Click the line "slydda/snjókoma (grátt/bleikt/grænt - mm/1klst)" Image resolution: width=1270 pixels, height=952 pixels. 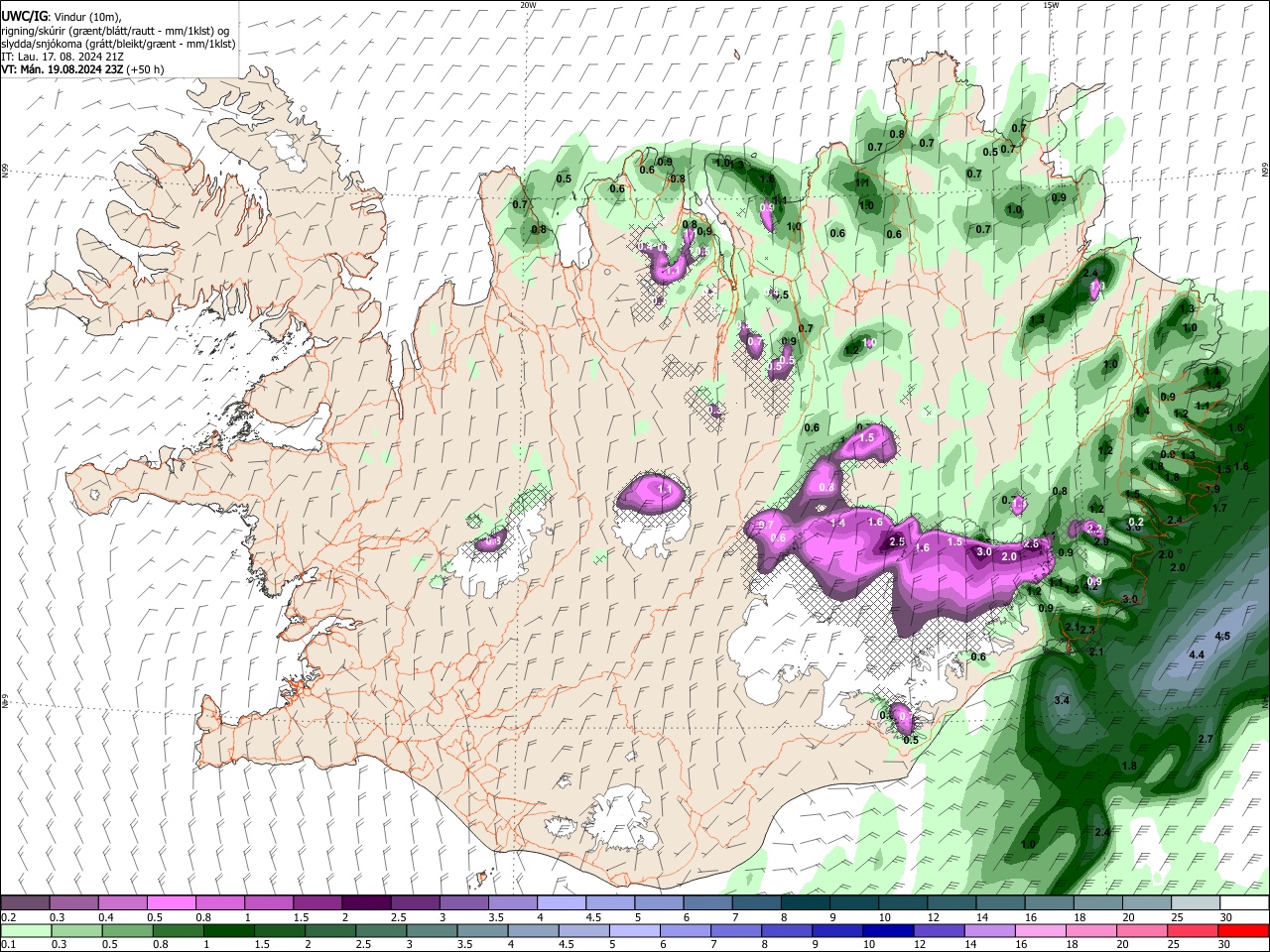(118, 44)
